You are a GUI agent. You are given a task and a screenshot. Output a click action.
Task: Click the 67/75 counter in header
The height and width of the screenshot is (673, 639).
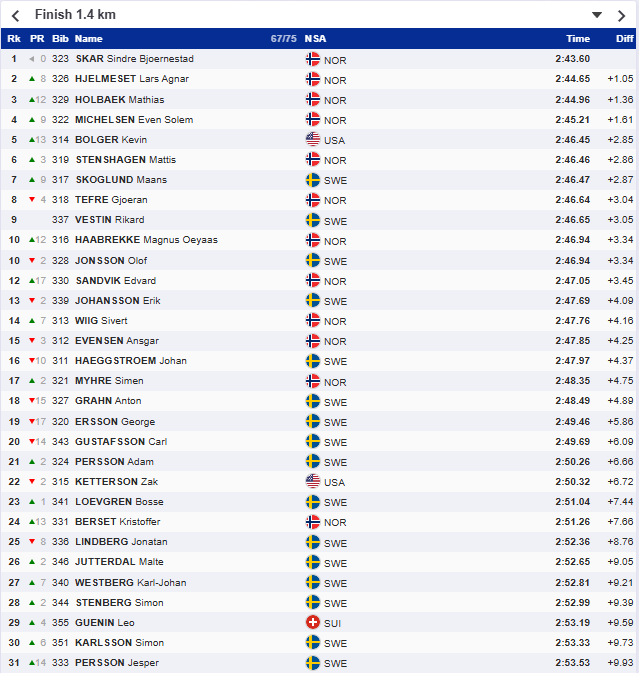pos(283,39)
